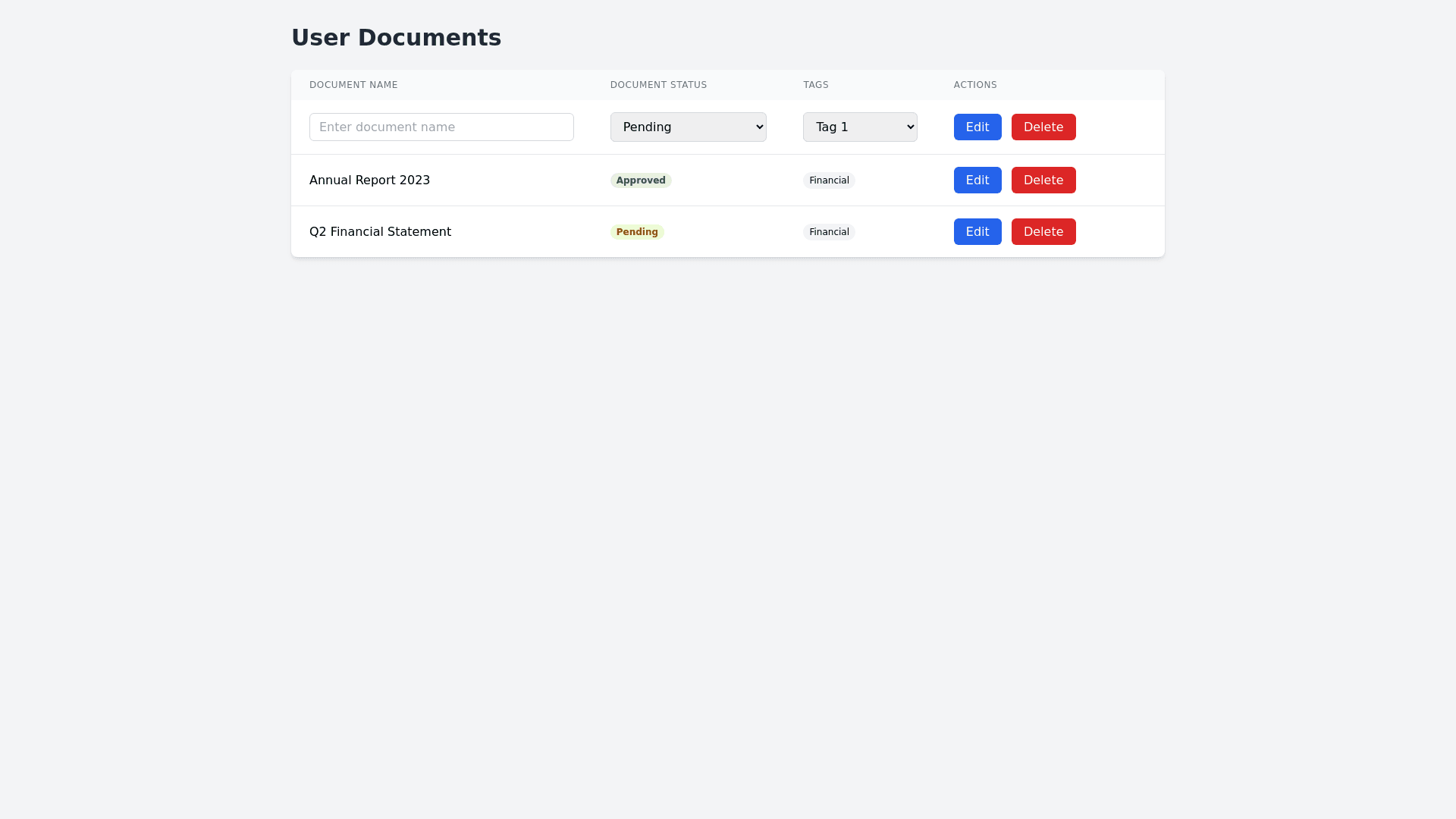
Task: Click the yellow Pending status badge
Action: point(636,232)
